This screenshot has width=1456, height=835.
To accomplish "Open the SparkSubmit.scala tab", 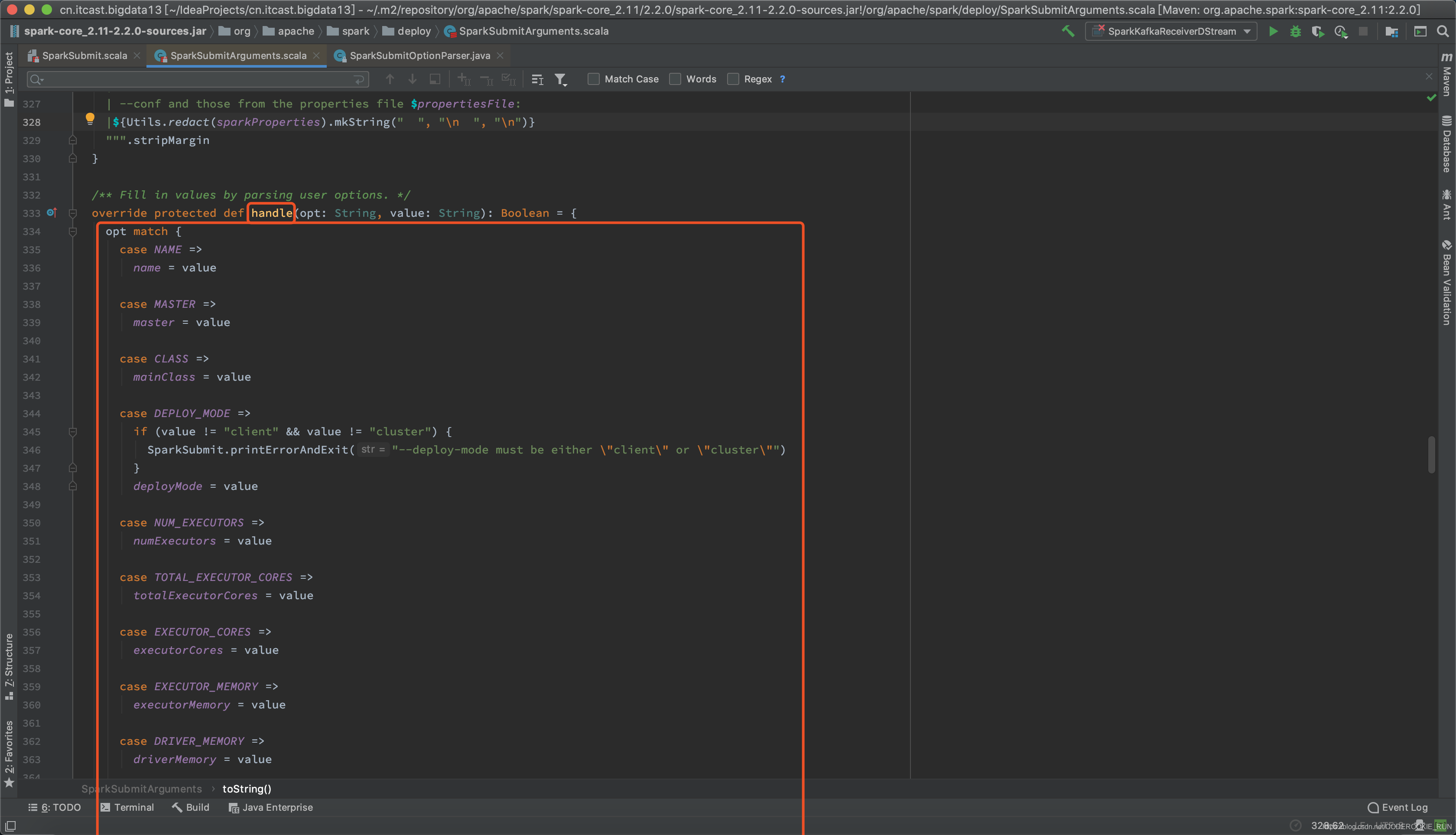I will pyautogui.click(x=84, y=54).
